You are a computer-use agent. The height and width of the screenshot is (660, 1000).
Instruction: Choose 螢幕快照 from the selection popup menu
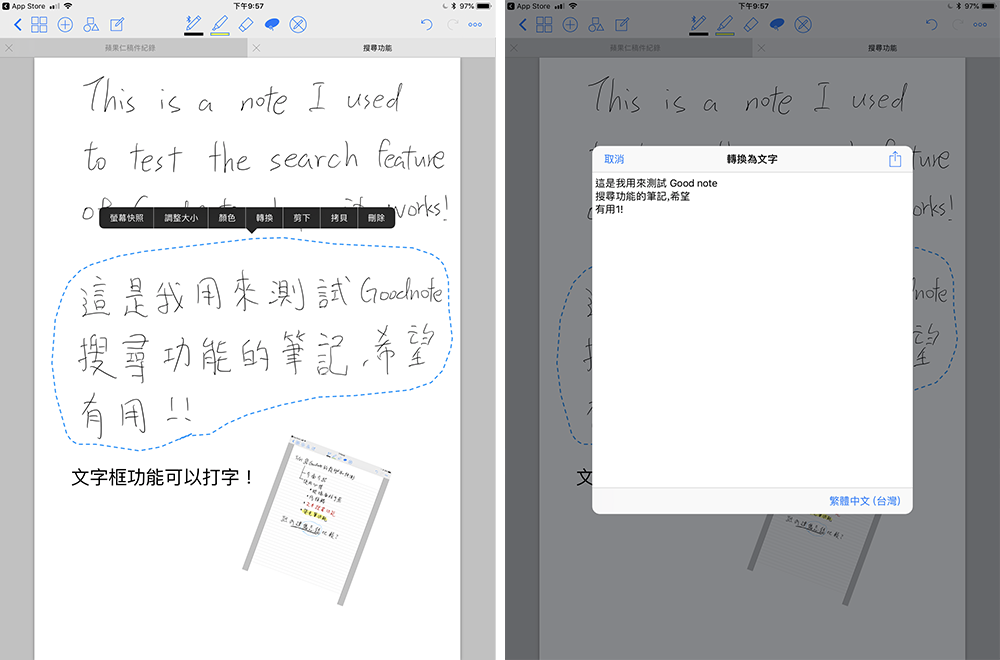(x=126, y=217)
